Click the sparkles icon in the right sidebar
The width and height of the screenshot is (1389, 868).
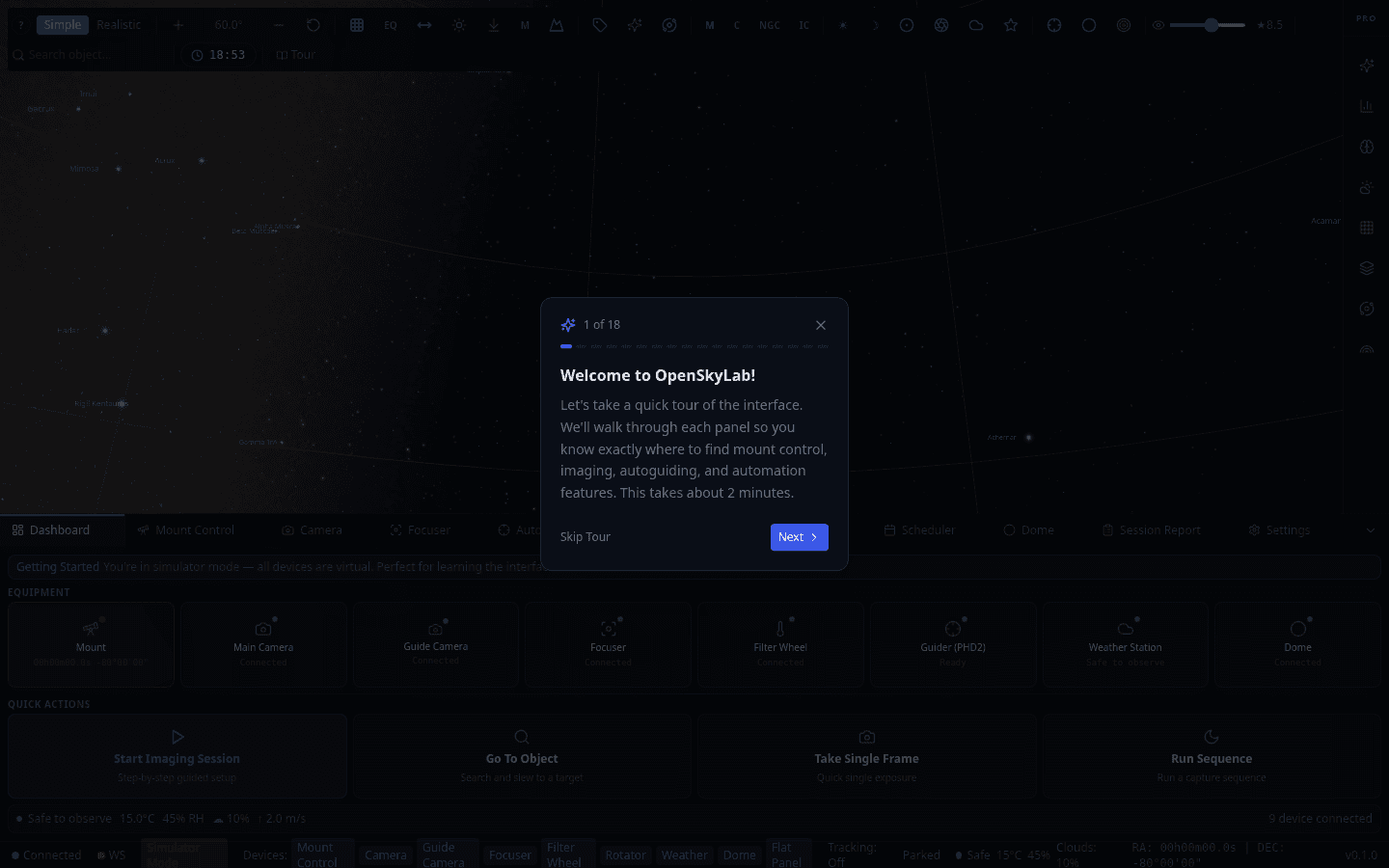pos(1367,66)
